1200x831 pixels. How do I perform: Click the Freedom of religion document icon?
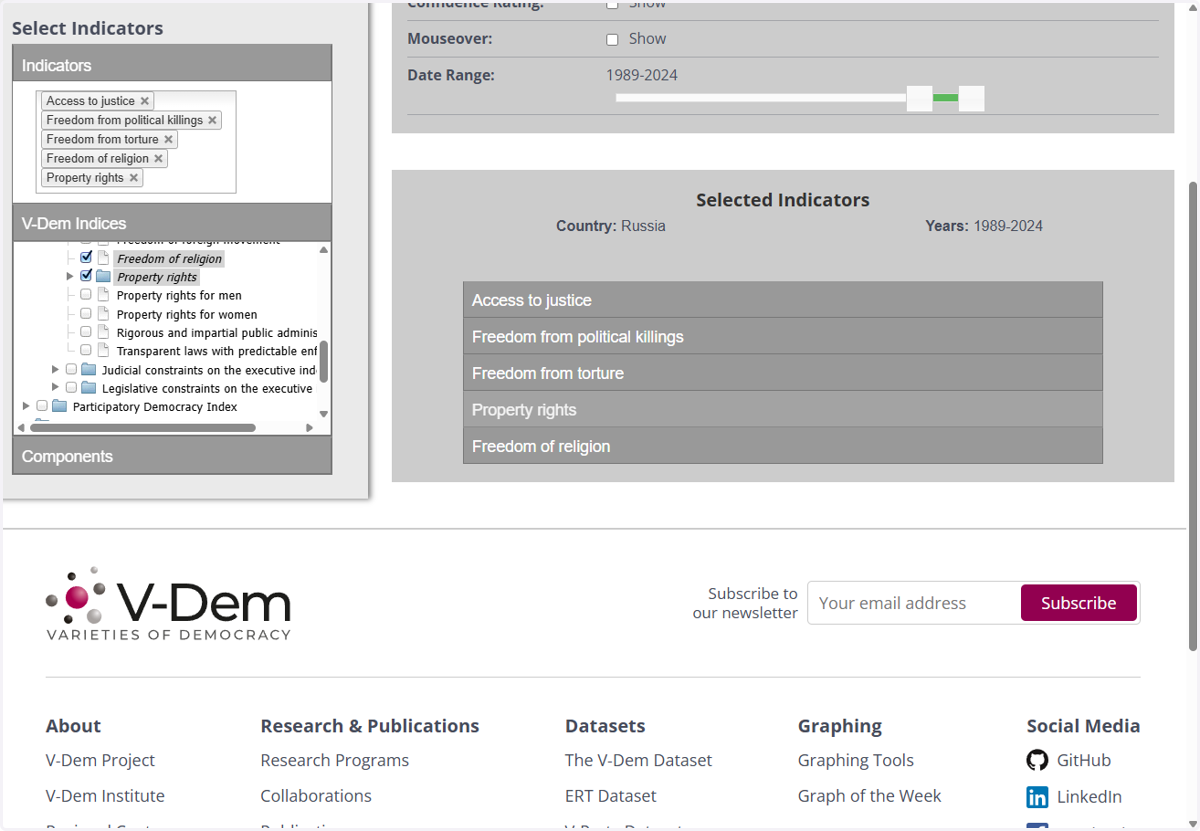[x=103, y=258]
